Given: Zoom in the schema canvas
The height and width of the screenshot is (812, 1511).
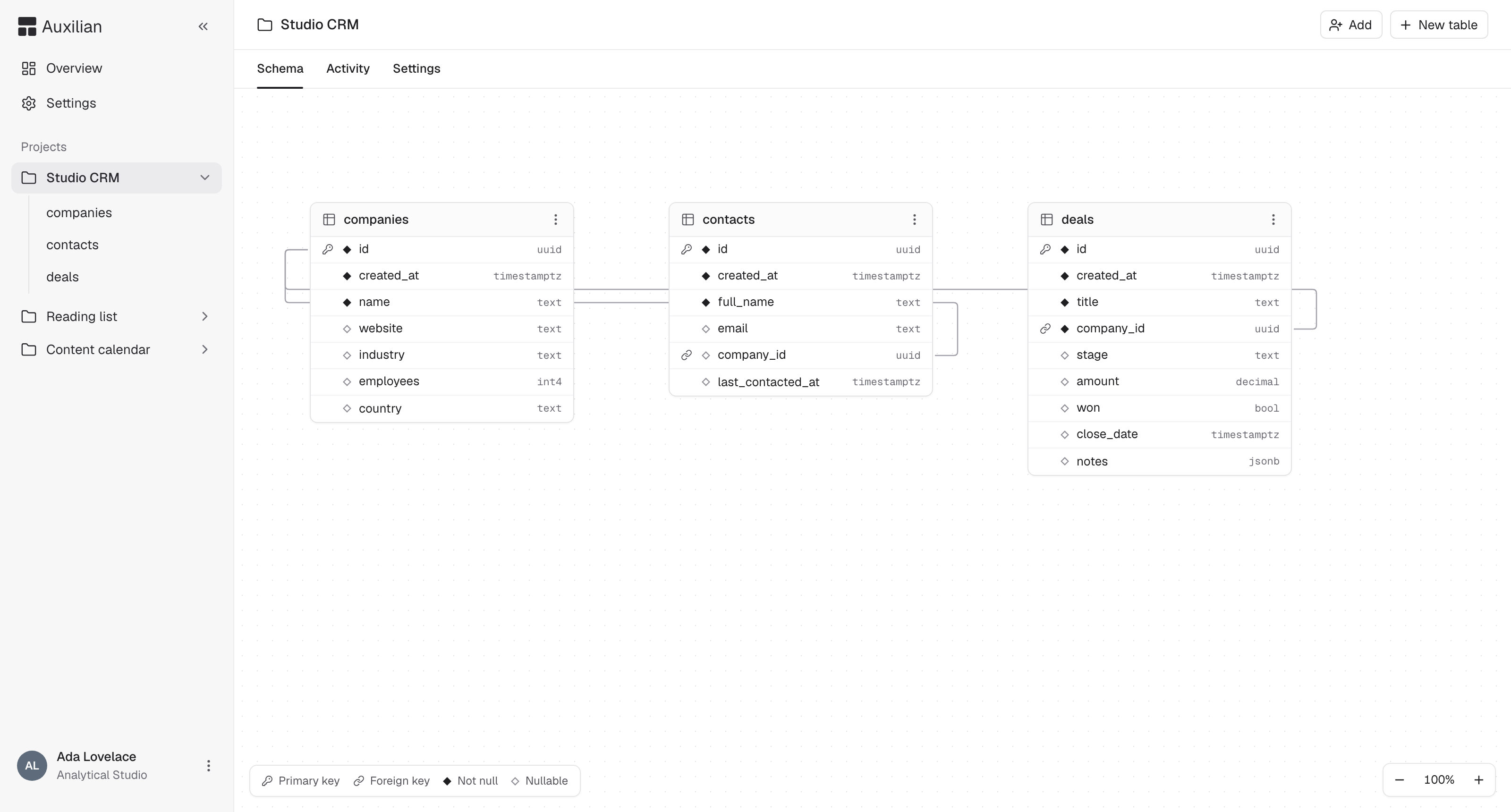Looking at the screenshot, I should click(x=1479, y=780).
